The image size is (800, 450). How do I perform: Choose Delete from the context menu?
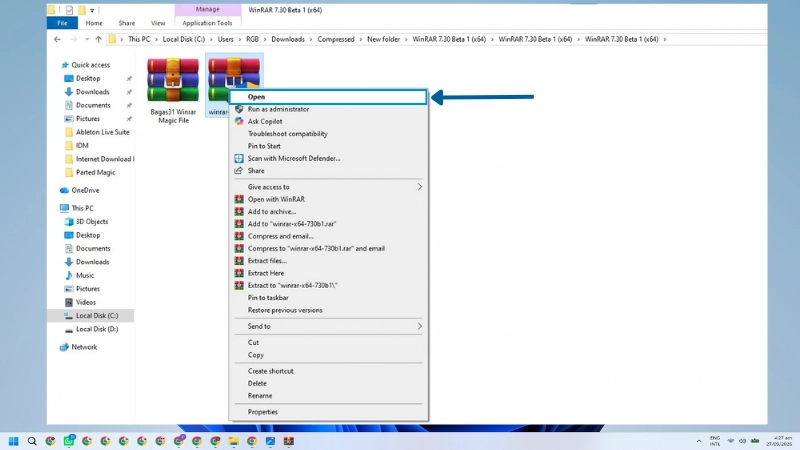click(x=328, y=384)
